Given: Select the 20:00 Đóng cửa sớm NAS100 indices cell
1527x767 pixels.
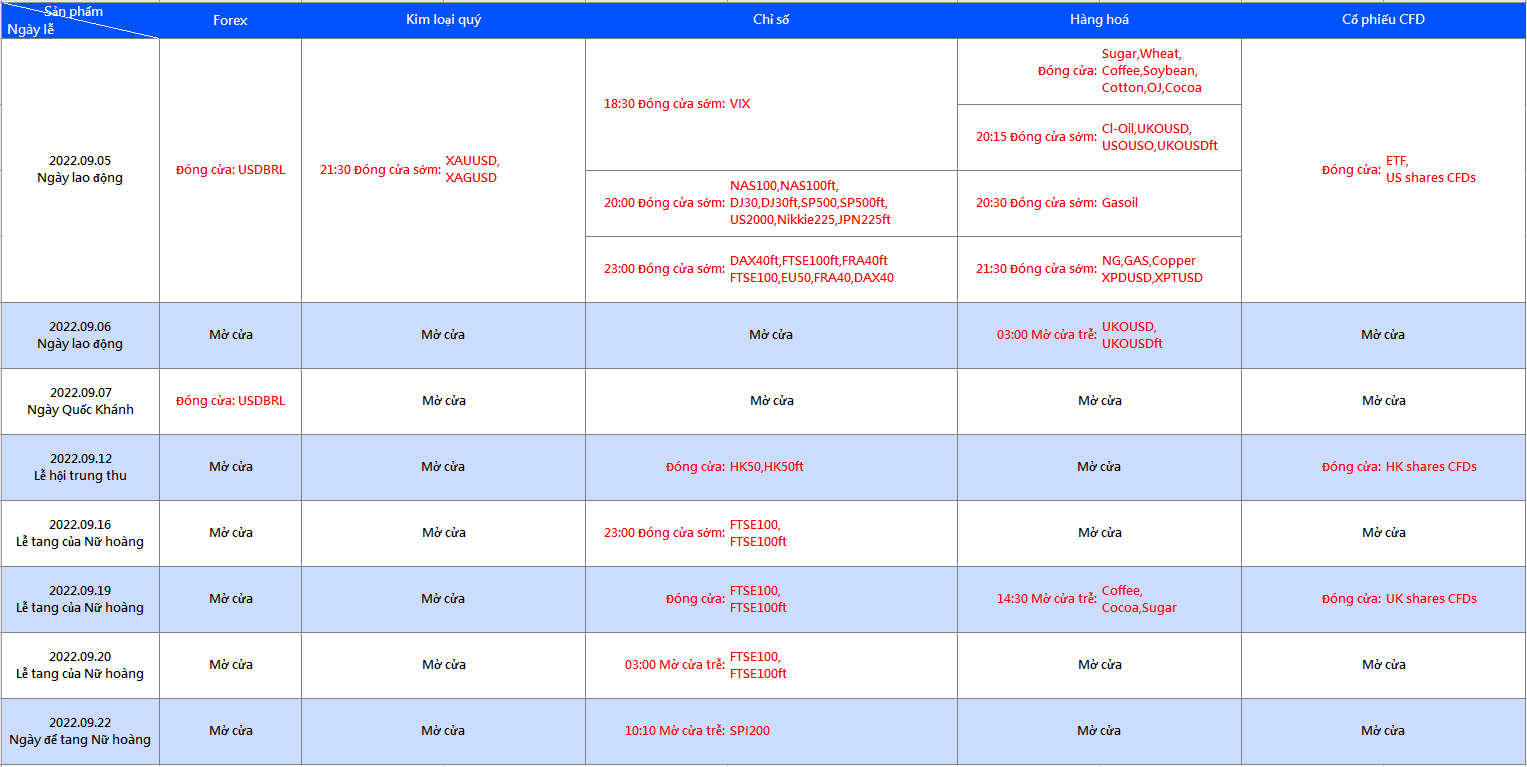Looking at the screenshot, I should point(771,203).
